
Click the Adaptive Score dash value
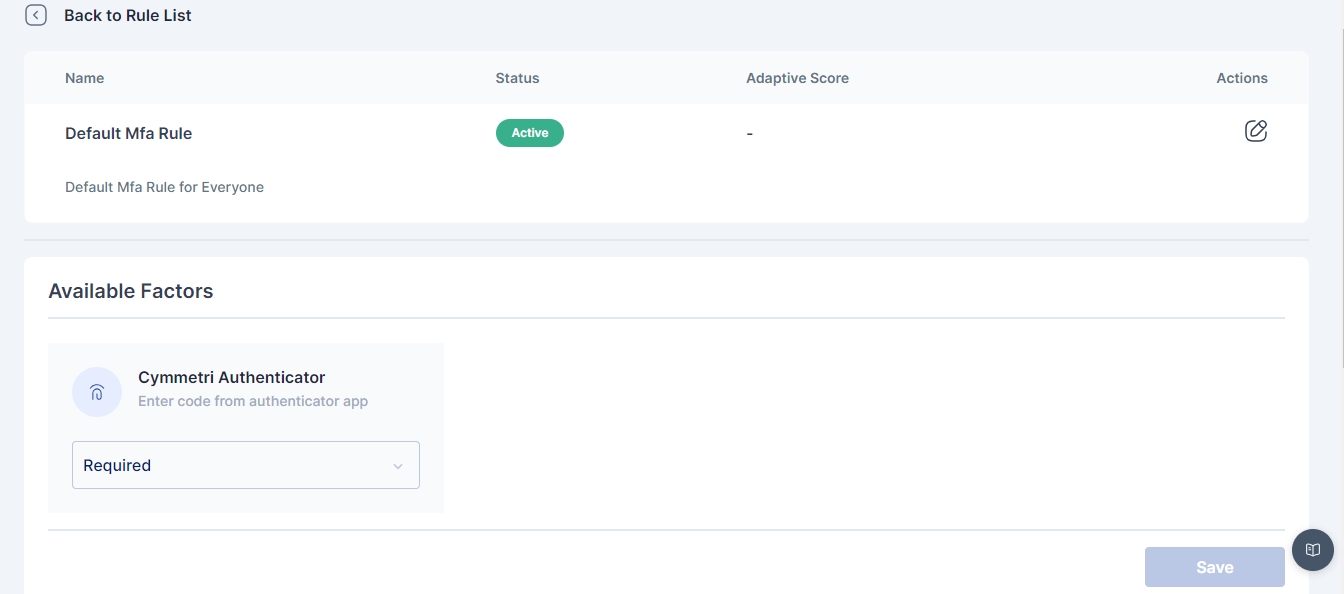pyautogui.click(x=749, y=134)
